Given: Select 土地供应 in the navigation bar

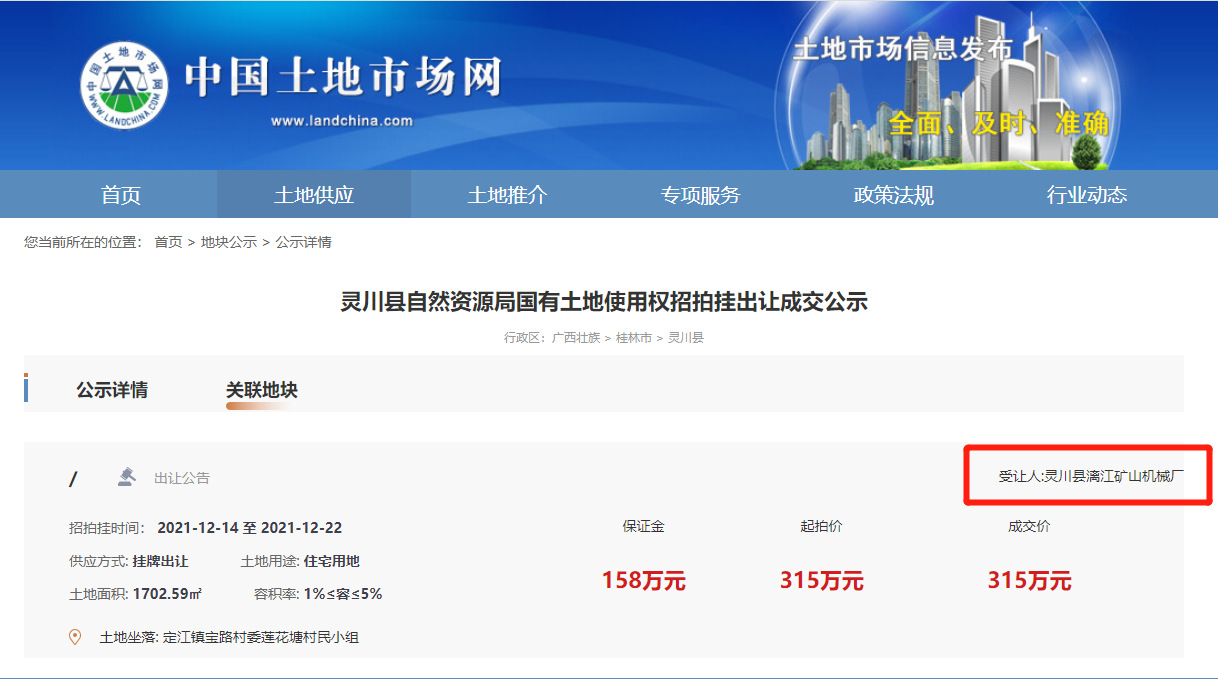Looking at the screenshot, I should (314, 195).
